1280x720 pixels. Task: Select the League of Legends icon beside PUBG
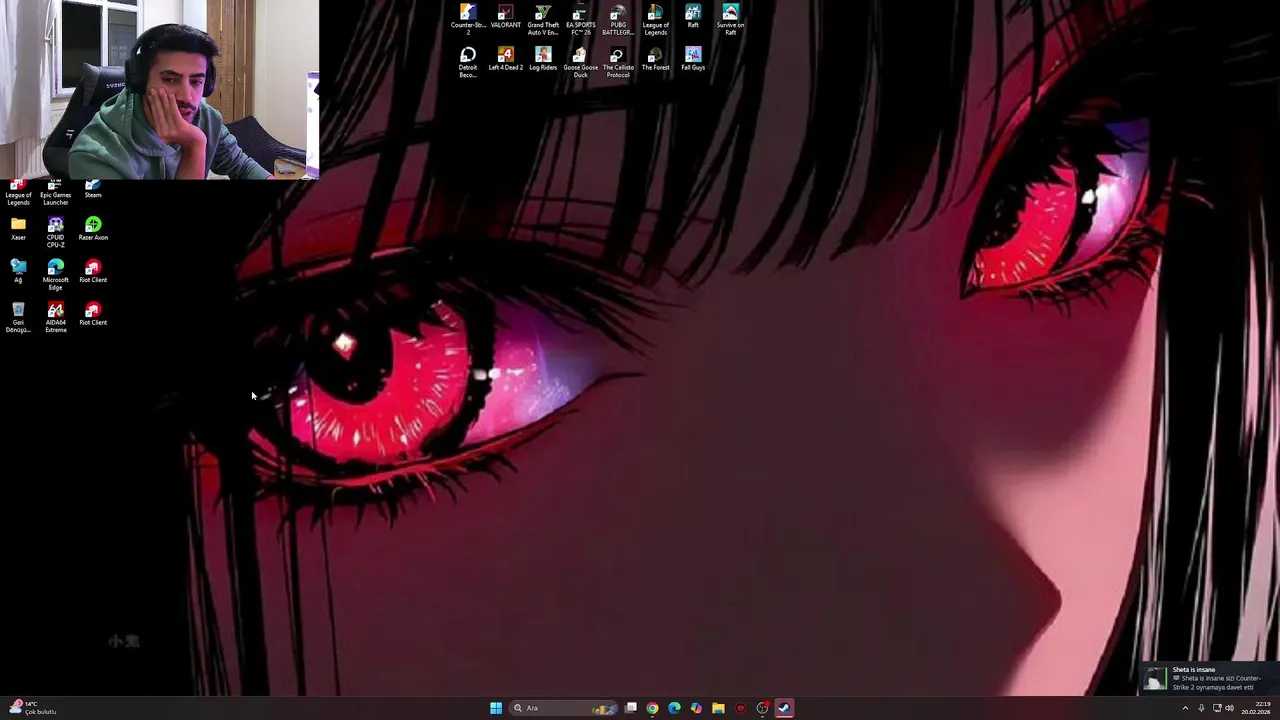(655, 20)
